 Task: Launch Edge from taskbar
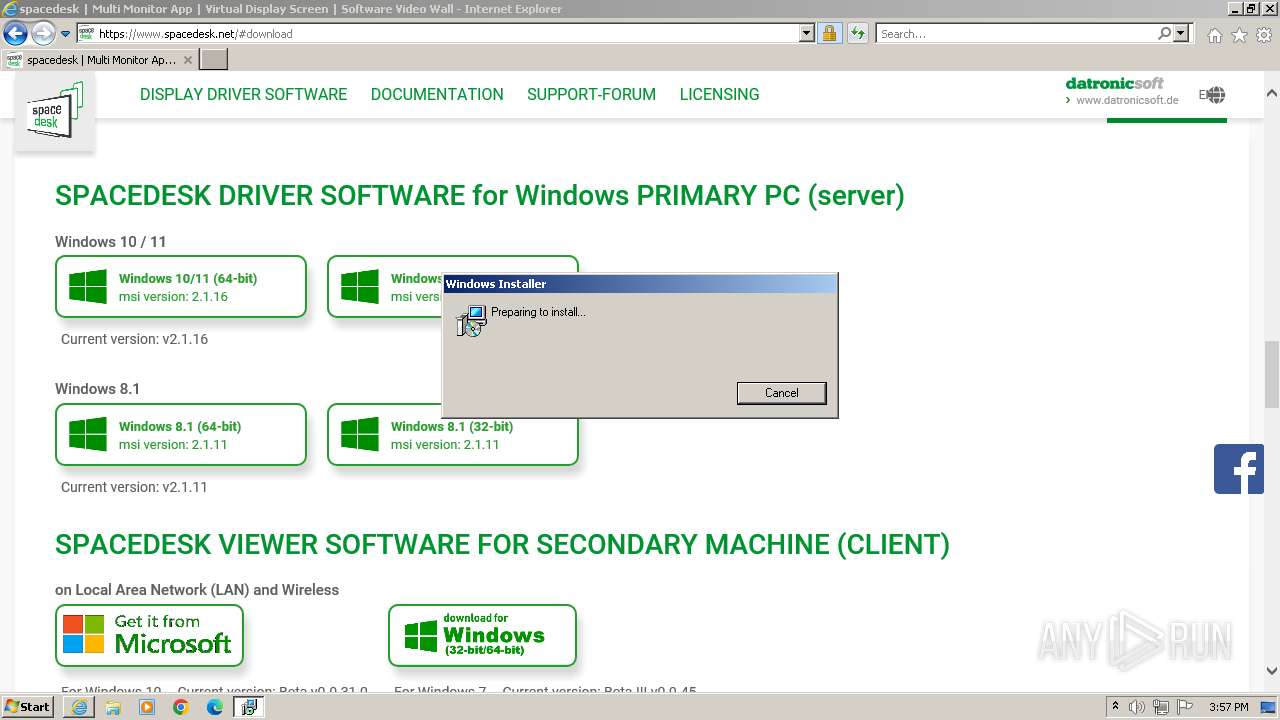[215, 707]
